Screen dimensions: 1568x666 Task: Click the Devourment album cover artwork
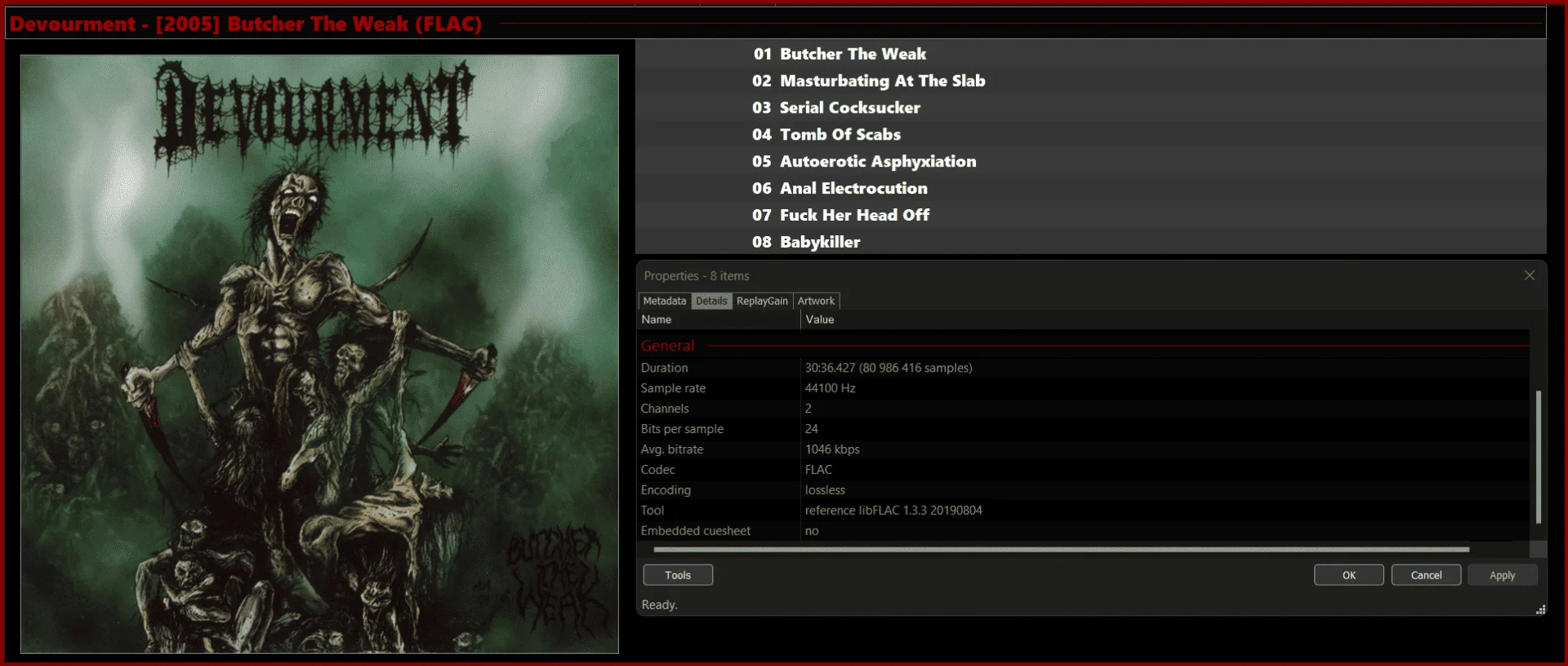[x=319, y=354]
